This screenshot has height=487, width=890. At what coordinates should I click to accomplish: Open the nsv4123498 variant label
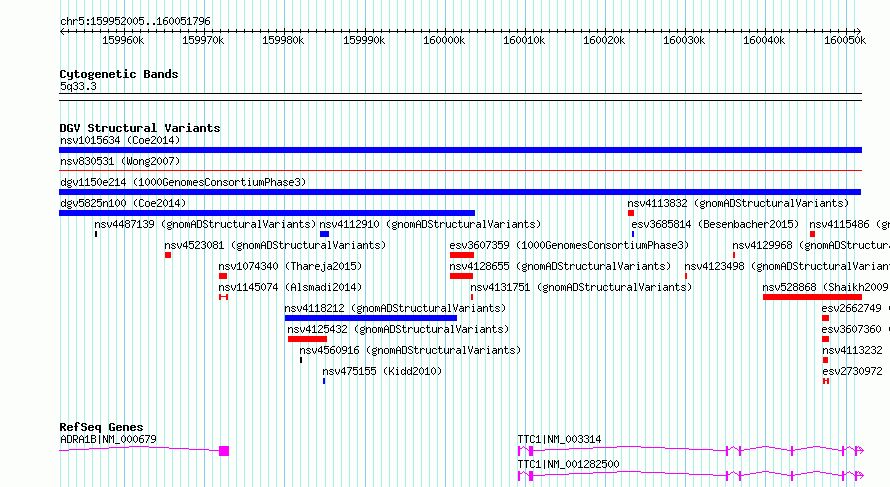pos(787,266)
